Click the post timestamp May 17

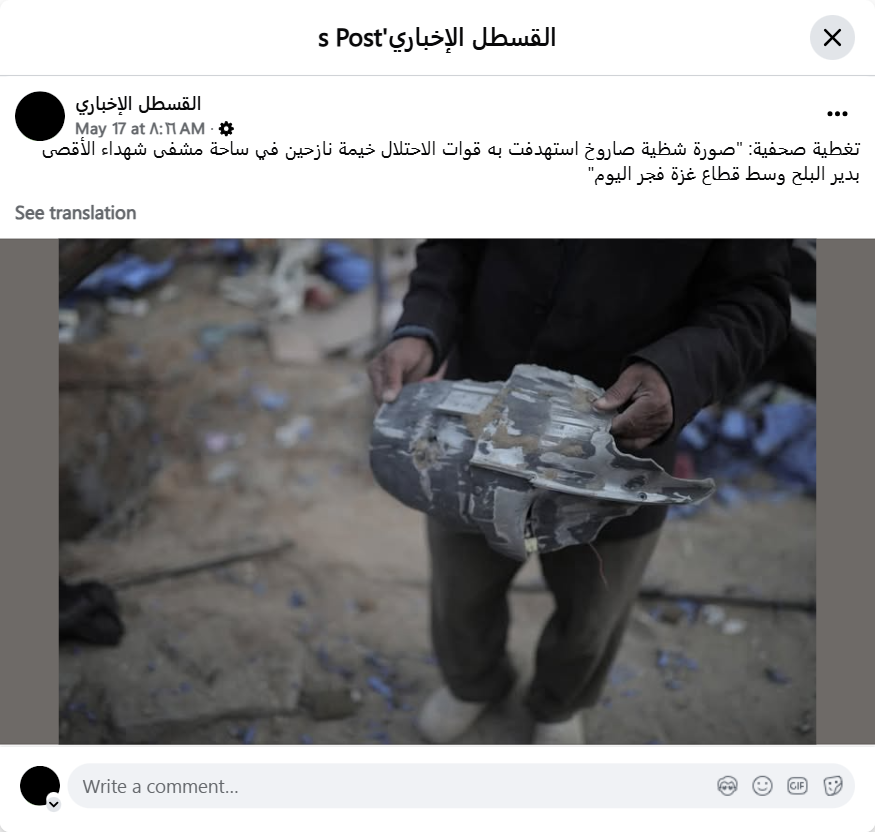coord(140,129)
